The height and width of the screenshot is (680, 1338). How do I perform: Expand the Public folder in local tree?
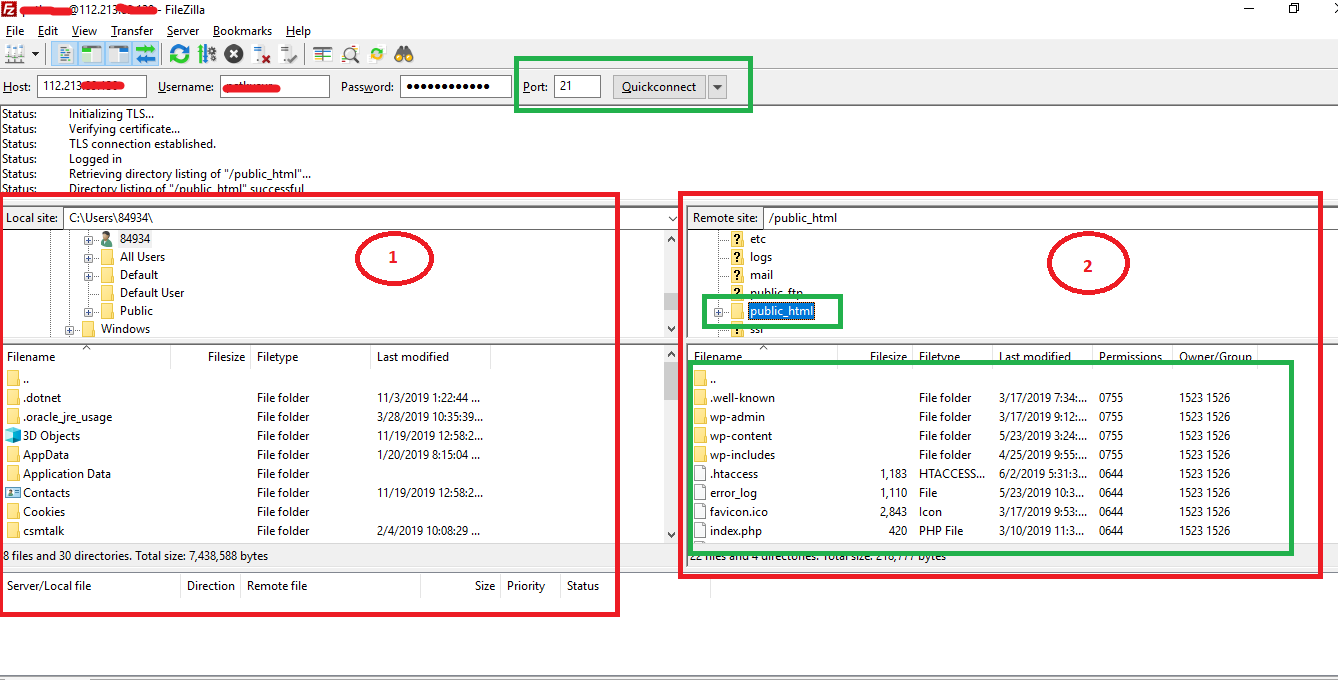coord(88,312)
